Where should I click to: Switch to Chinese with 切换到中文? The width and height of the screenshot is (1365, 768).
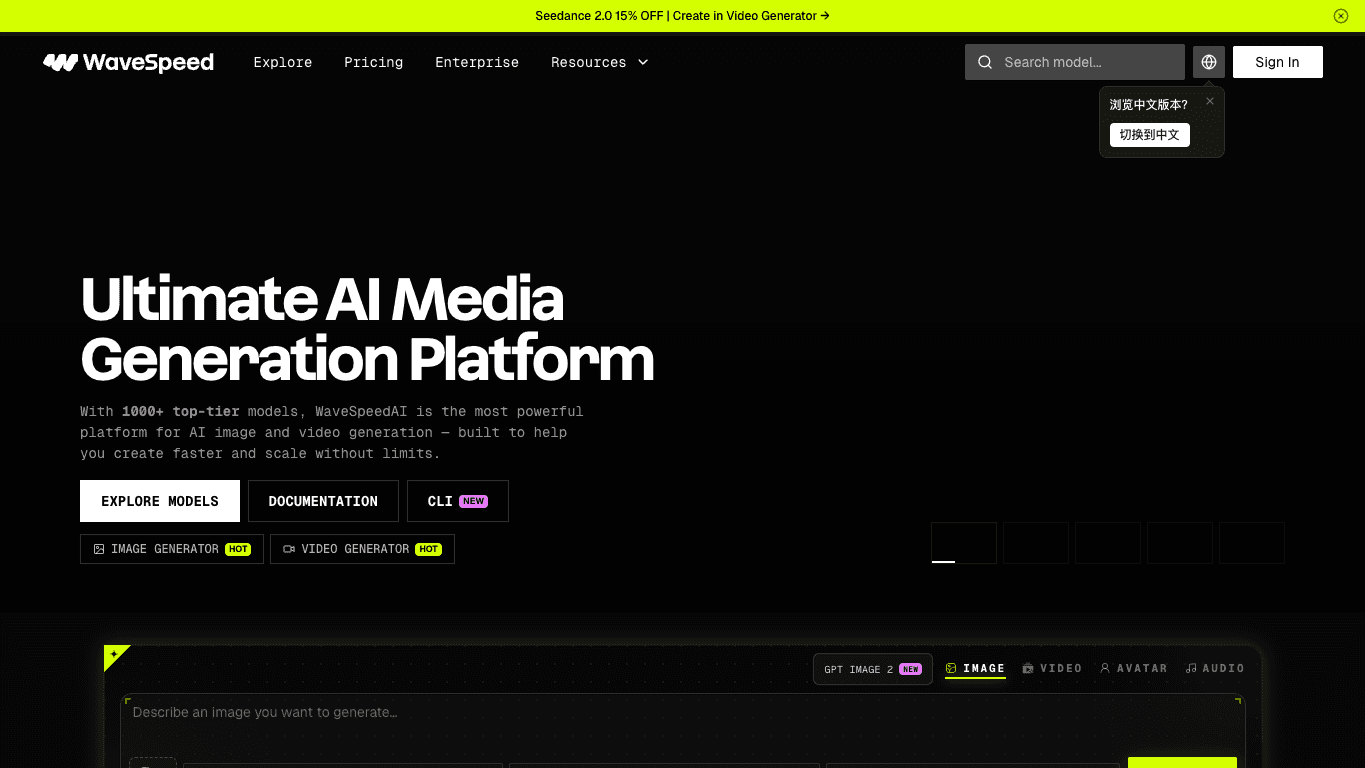1150,135
